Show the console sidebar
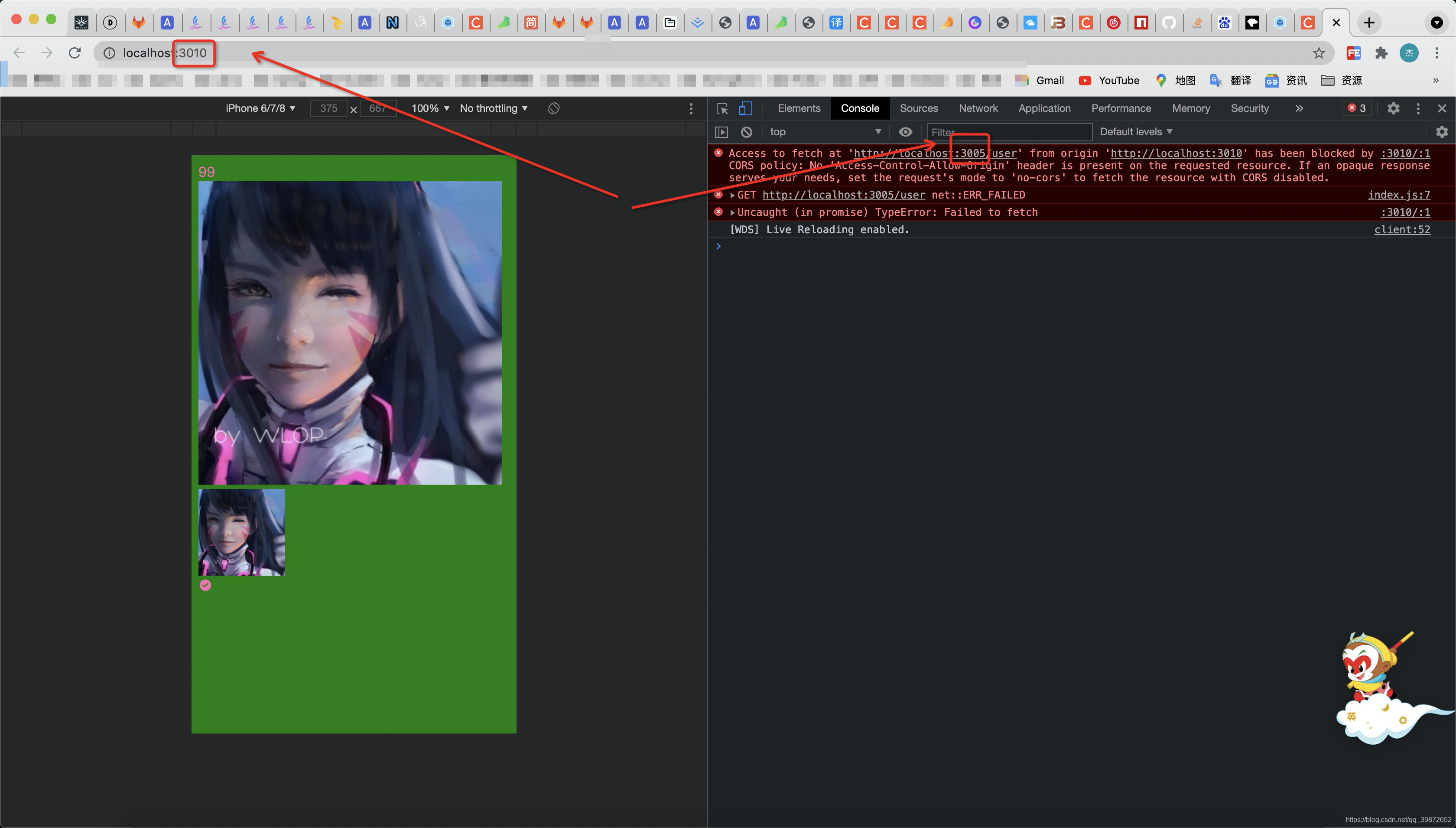This screenshot has height=828, width=1456. [x=721, y=132]
